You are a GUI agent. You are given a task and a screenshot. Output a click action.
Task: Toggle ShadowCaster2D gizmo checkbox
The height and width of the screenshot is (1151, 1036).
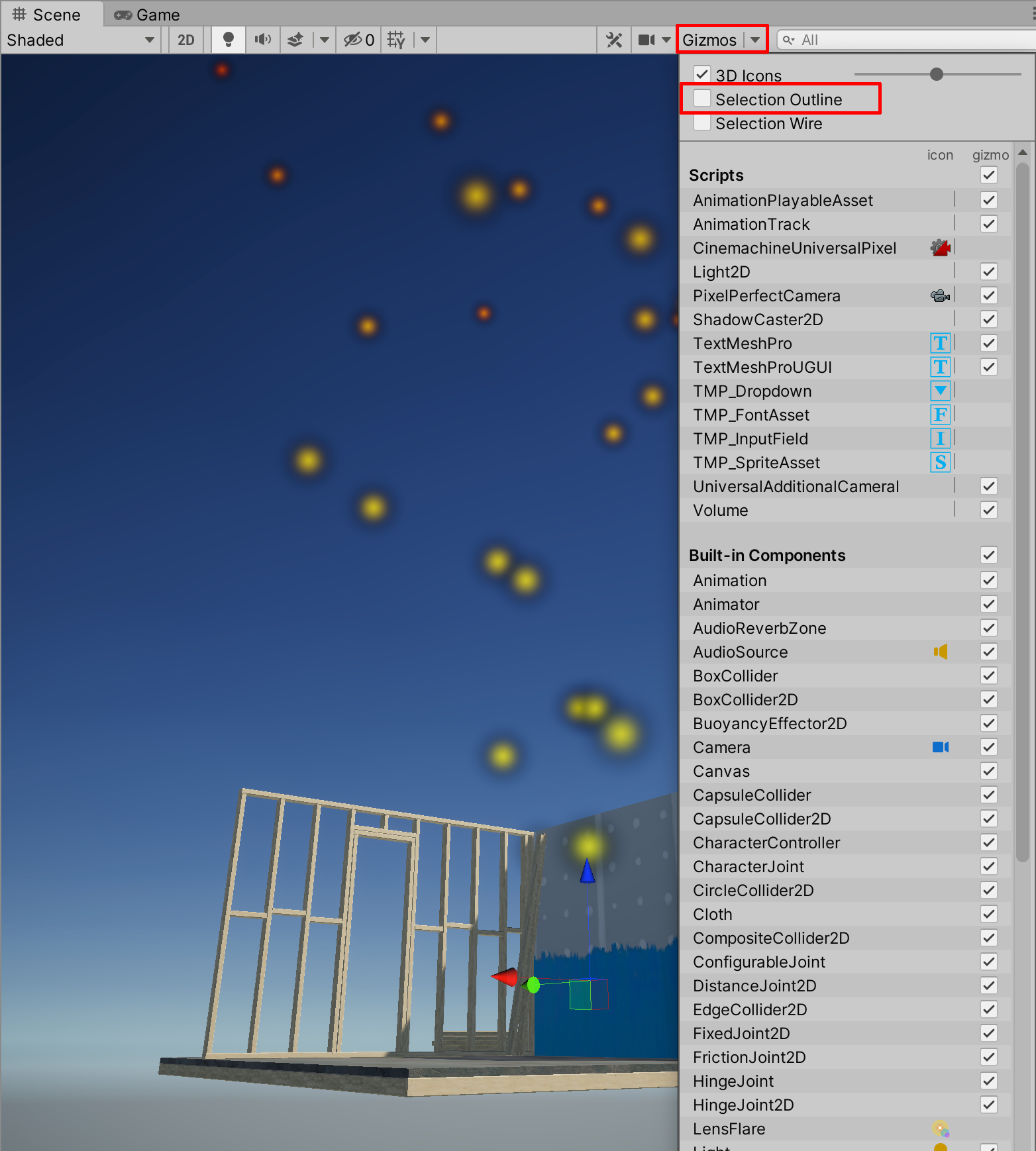(989, 319)
